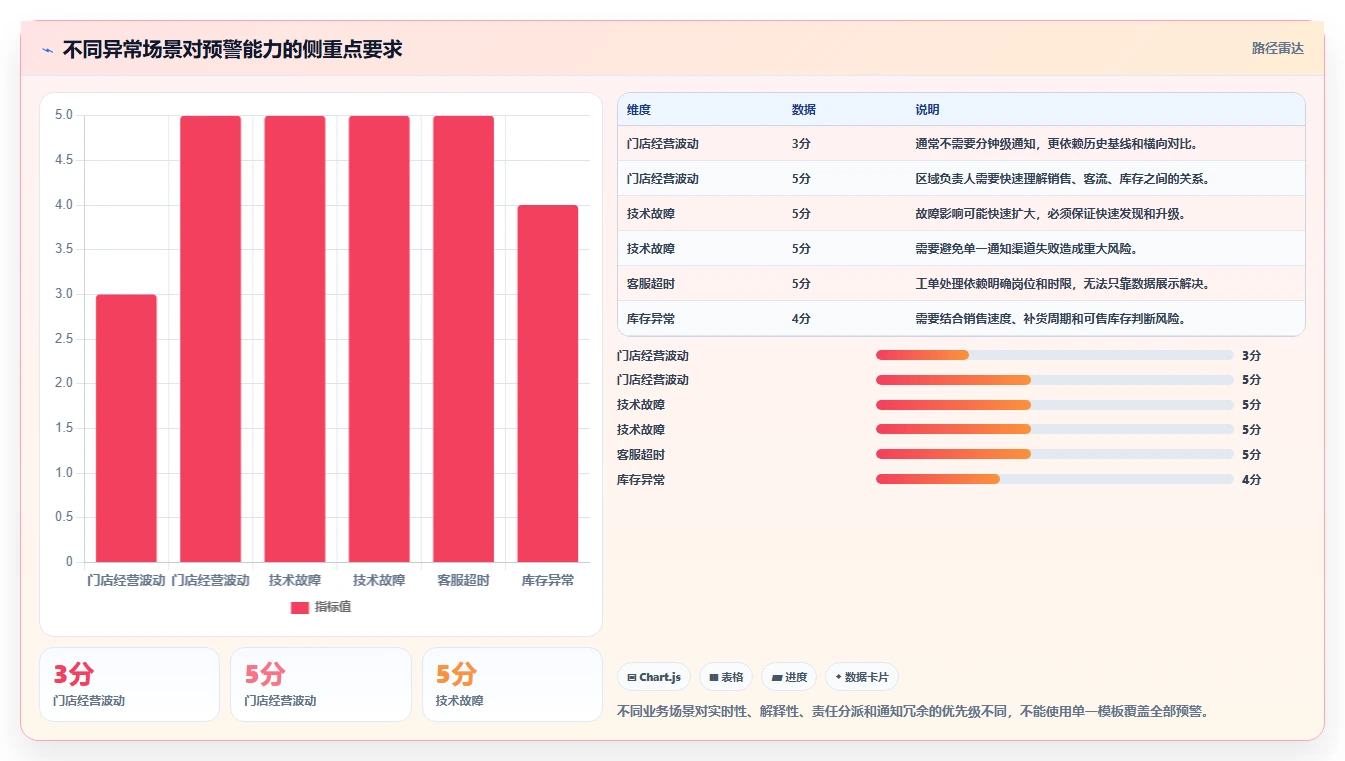This screenshot has height=761, width=1345.
Task: Click the 3分 value in the table
Action: tap(801, 144)
